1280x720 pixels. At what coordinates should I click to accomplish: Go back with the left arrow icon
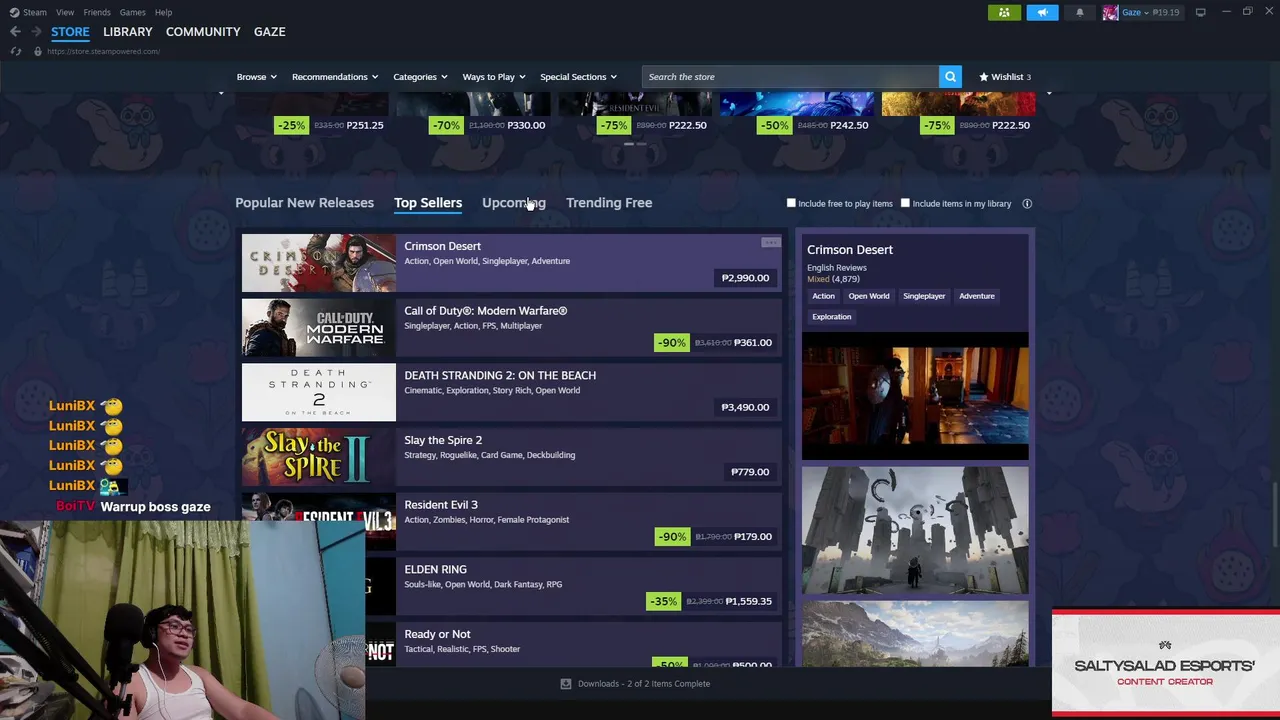point(15,32)
